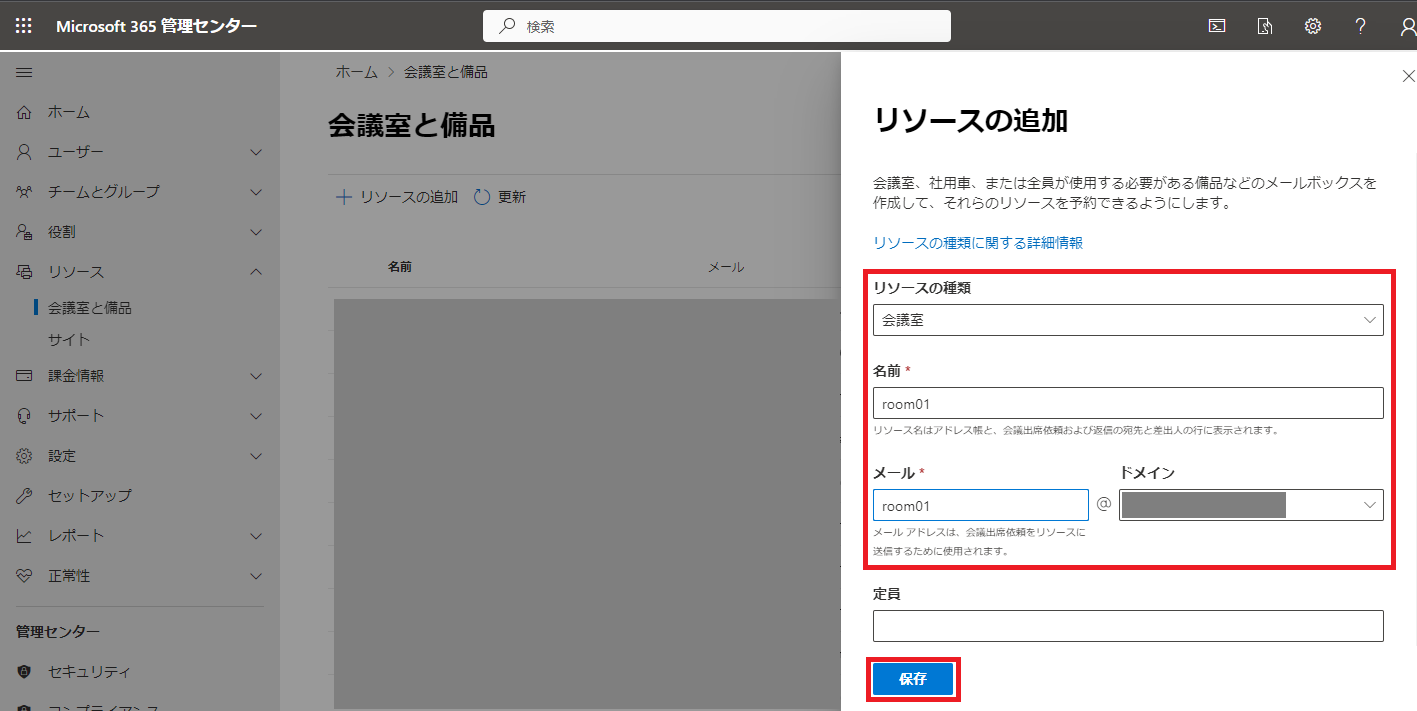1417x711 pixels.
Task: Click the document download icon in header
Action: [x=1265, y=26]
